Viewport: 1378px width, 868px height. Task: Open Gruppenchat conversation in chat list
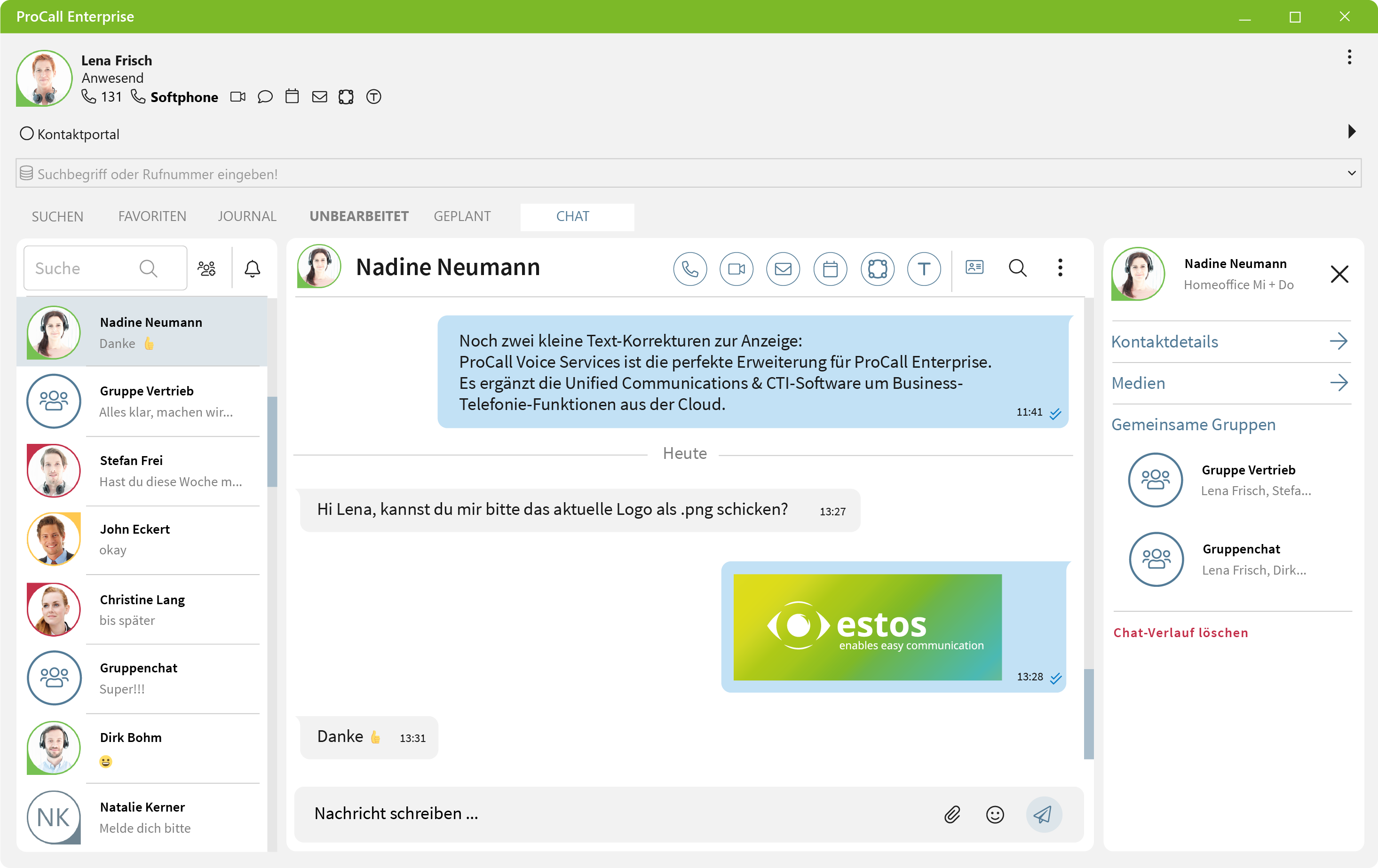click(x=142, y=679)
